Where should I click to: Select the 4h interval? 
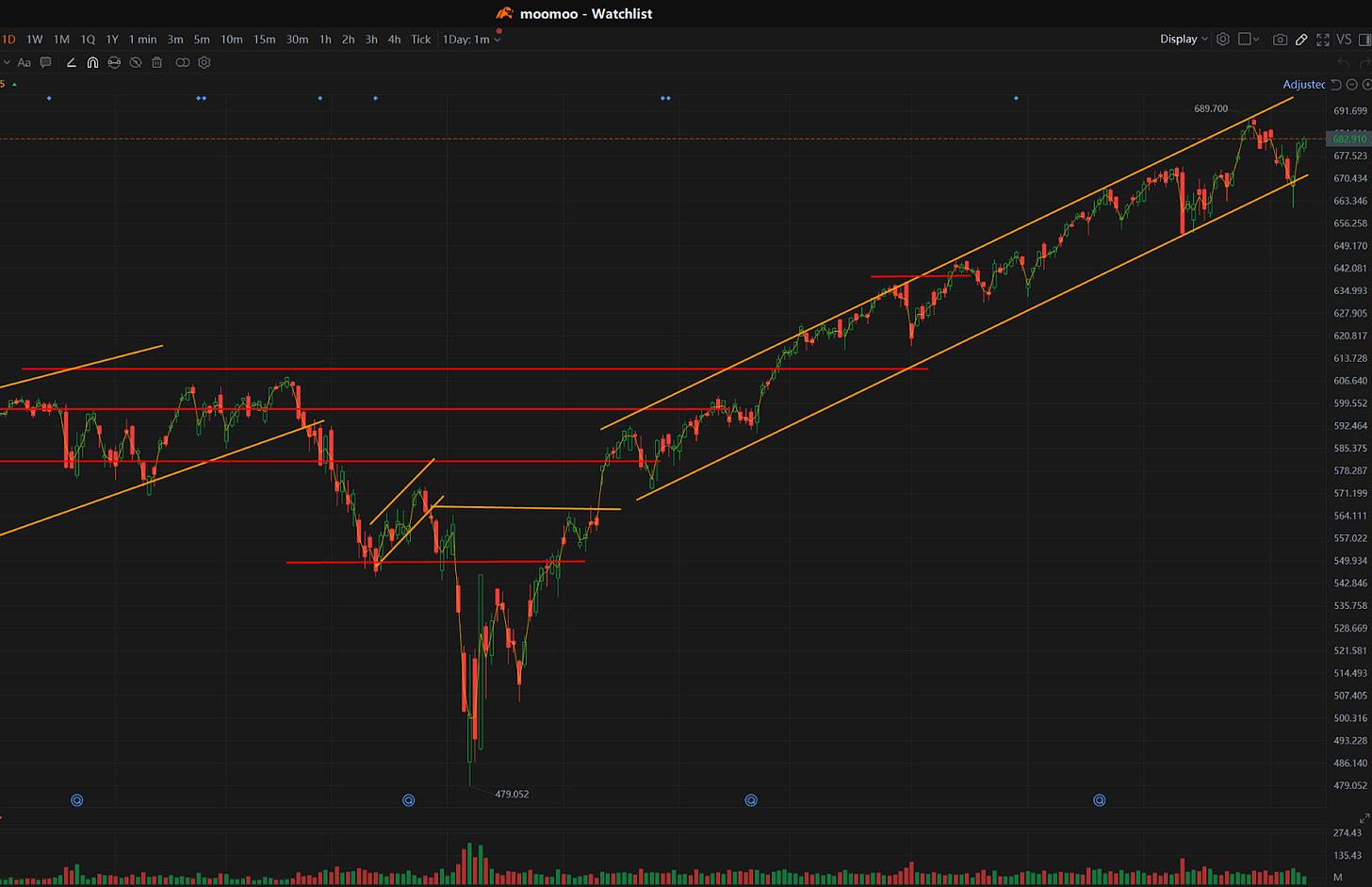(394, 40)
